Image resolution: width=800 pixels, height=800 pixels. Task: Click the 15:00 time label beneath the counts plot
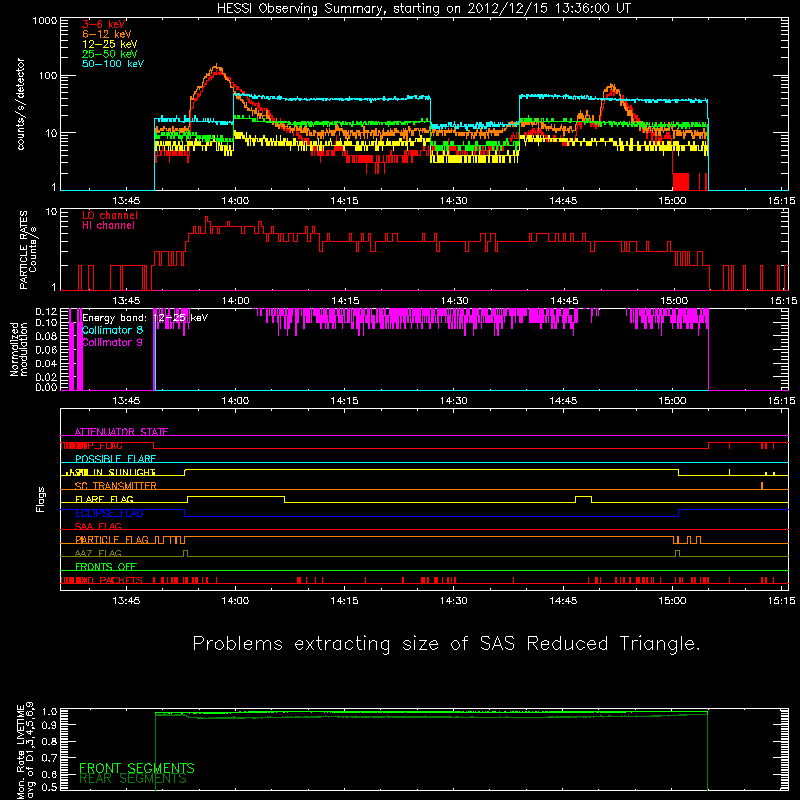point(672,201)
